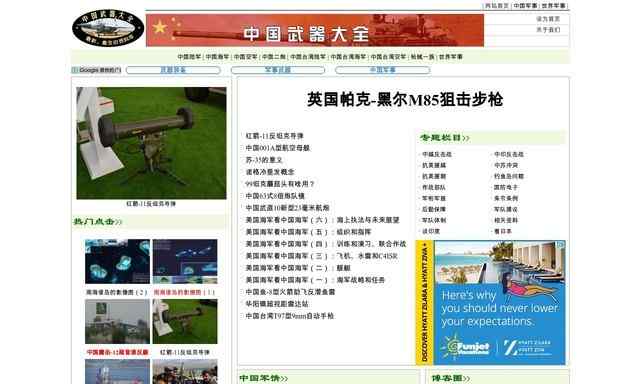640x384 pixels.
Task: Open topic 作战部队
Action: tap(434, 187)
